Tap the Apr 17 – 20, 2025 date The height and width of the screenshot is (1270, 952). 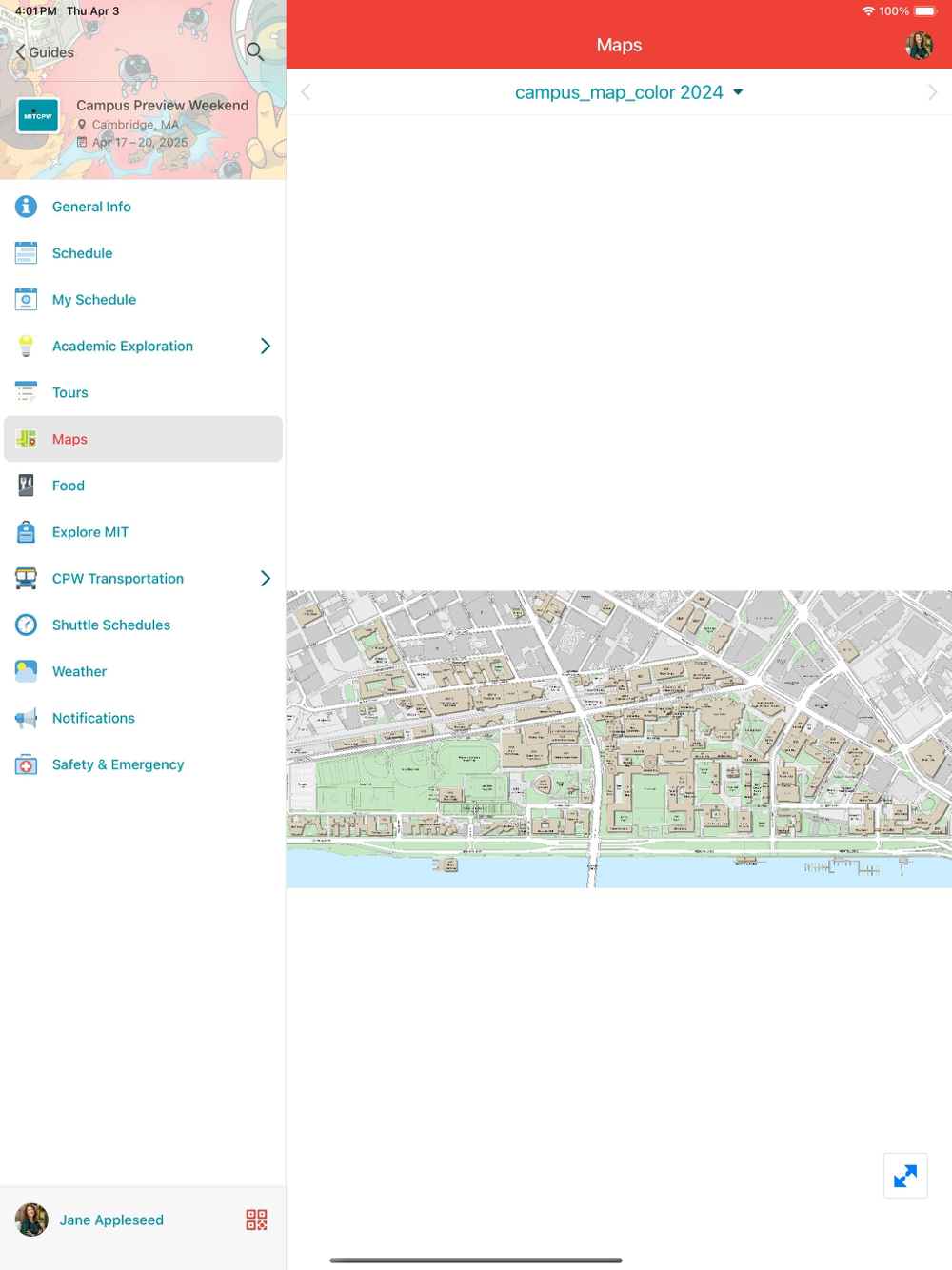[140, 142]
